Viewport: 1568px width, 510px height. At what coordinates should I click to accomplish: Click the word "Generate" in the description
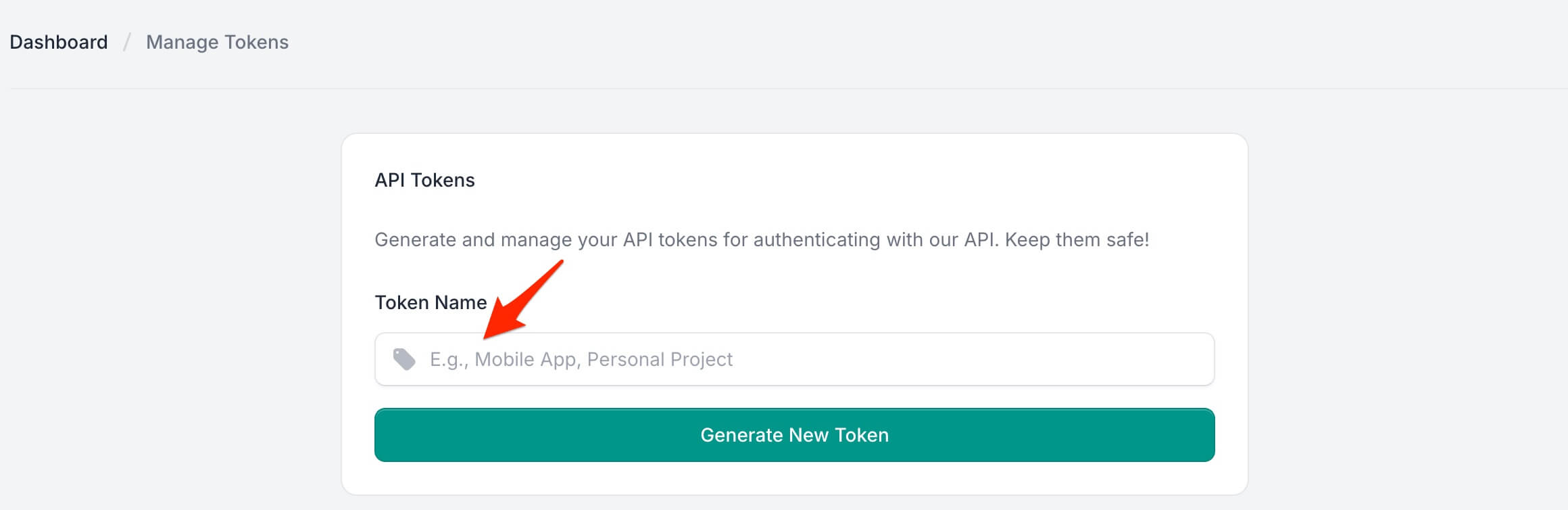point(415,239)
